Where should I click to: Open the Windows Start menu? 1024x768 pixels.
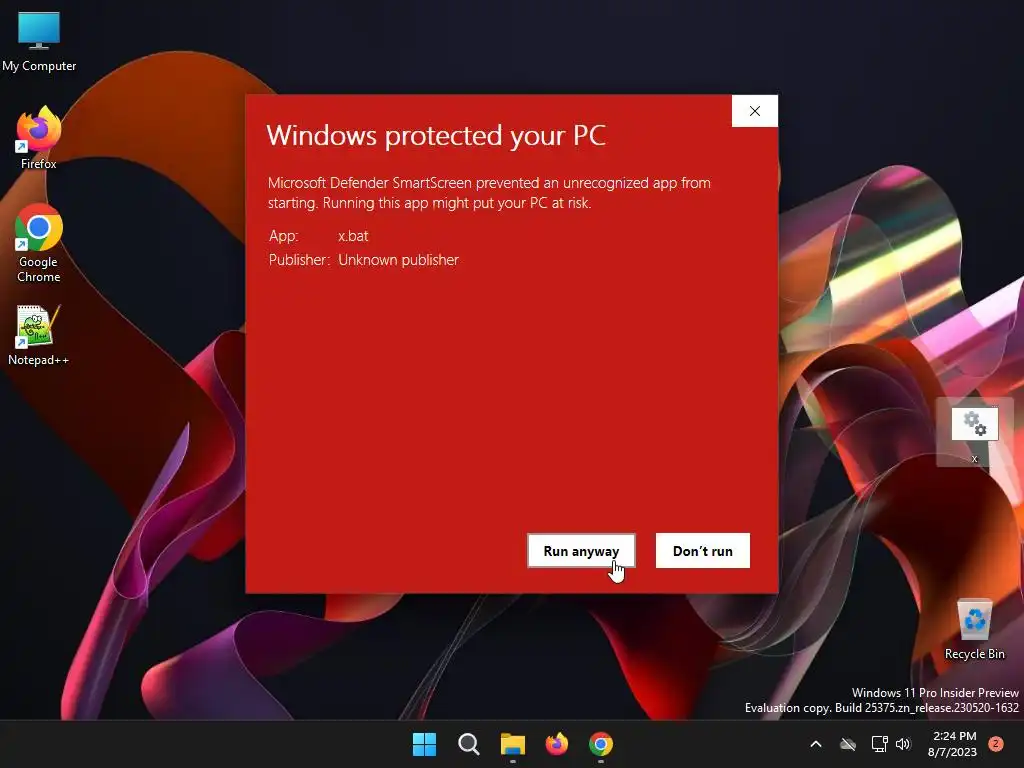pyautogui.click(x=424, y=744)
